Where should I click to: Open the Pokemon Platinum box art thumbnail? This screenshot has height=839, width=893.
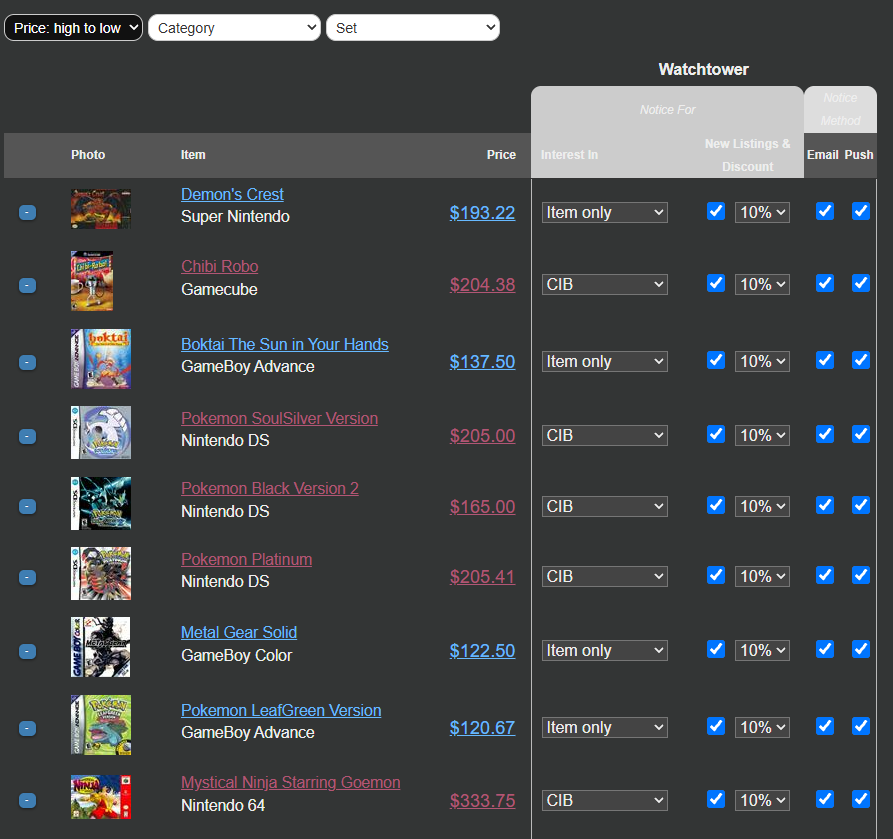pos(101,574)
